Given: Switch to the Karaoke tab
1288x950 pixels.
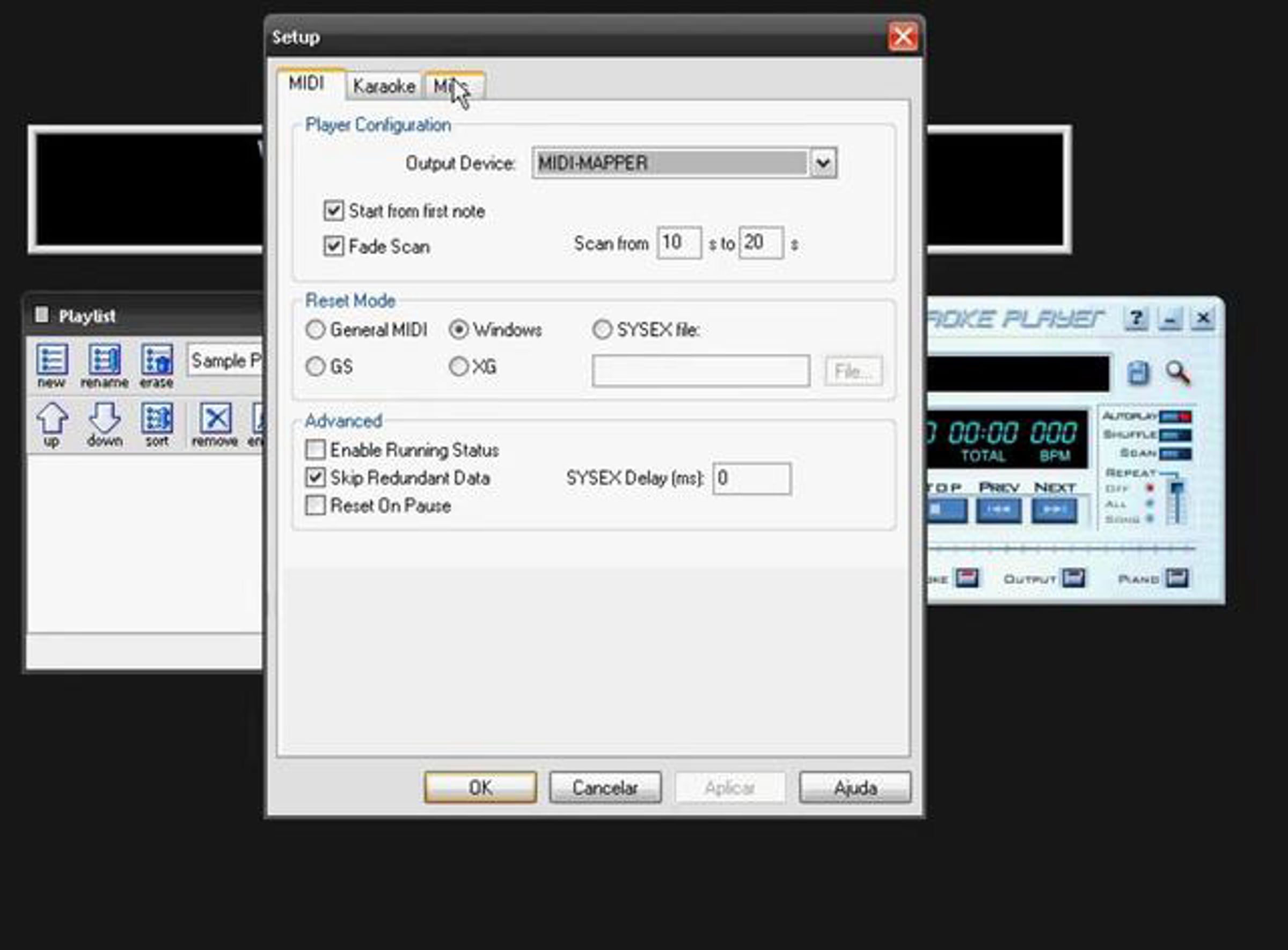Looking at the screenshot, I should [x=384, y=87].
